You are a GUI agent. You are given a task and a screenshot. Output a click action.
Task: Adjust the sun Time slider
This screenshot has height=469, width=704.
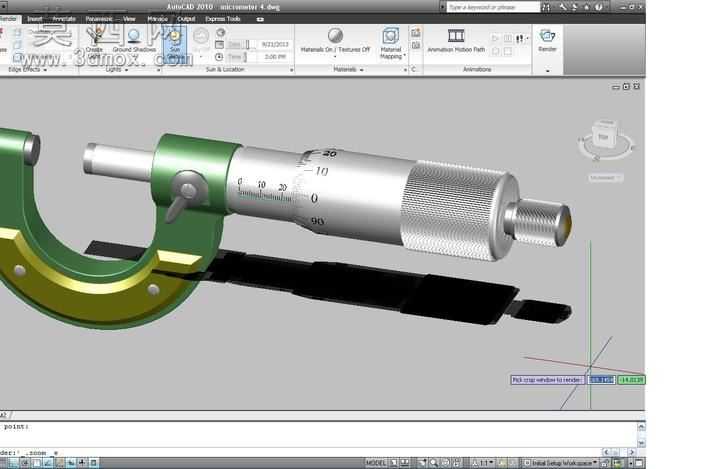[x=243, y=57]
